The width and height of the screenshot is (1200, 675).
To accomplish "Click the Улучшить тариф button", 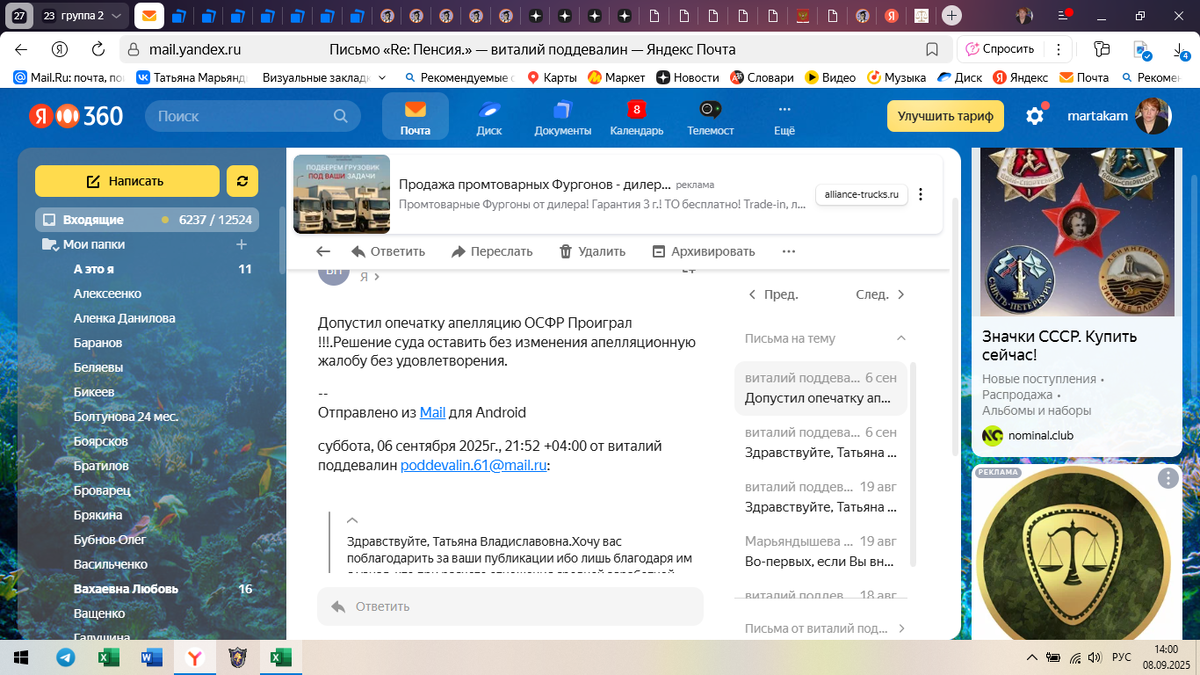I will [x=944, y=116].
